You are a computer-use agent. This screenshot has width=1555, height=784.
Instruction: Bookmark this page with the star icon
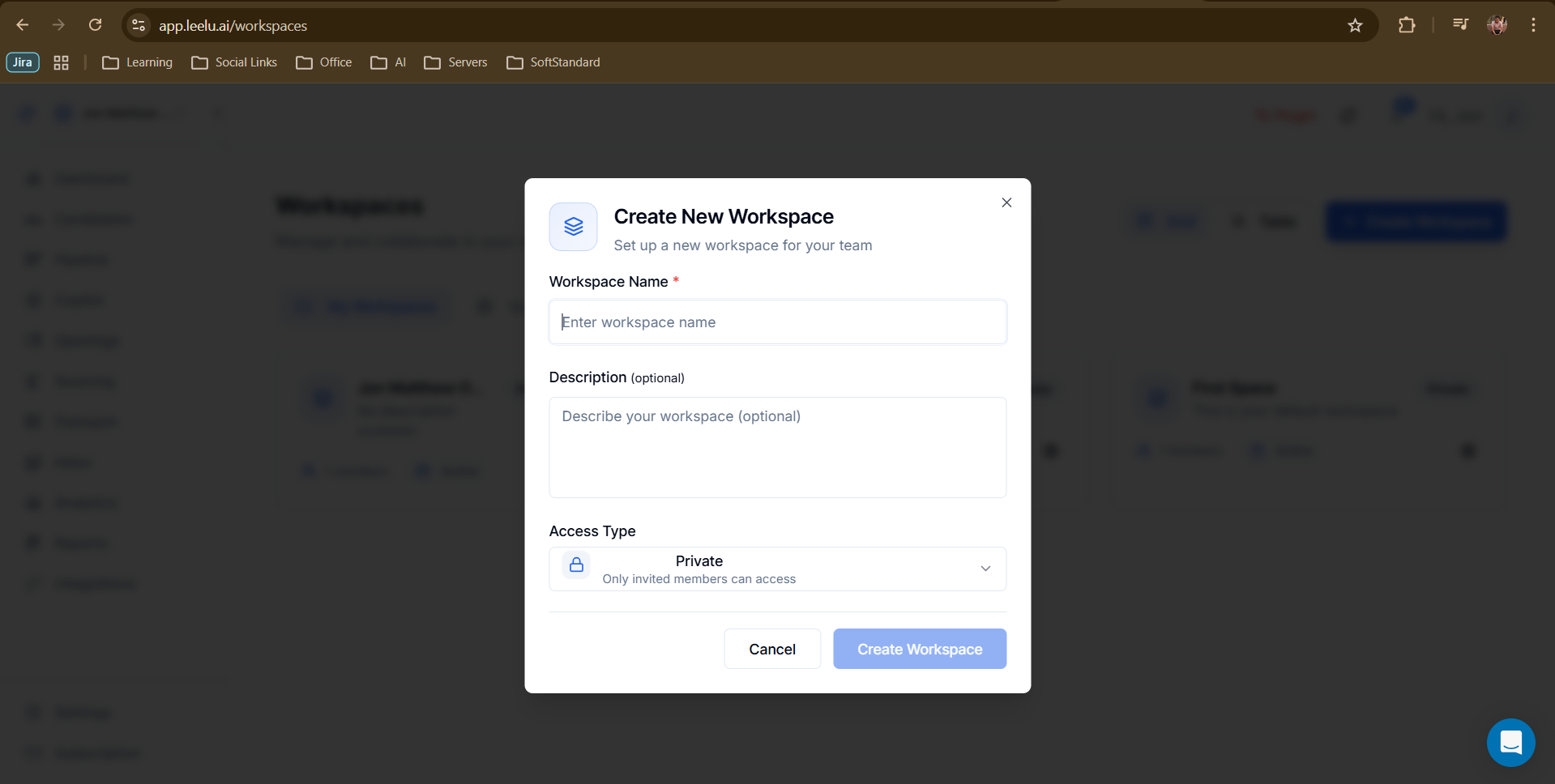tap(1355, 26)
